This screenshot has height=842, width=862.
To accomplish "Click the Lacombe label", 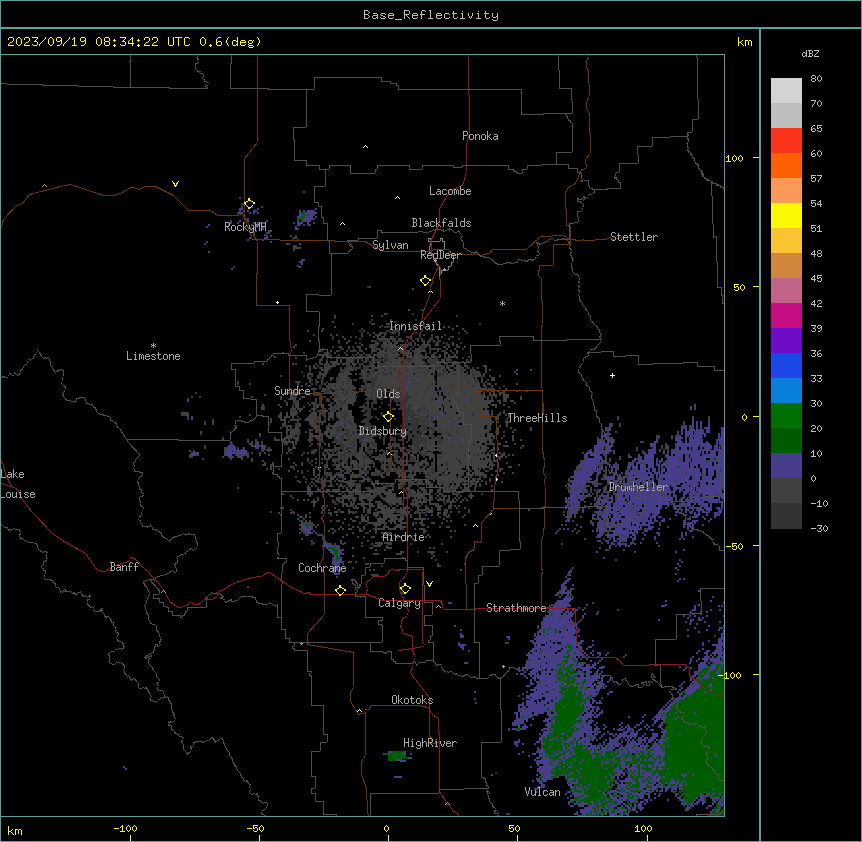I will [450, 191].
